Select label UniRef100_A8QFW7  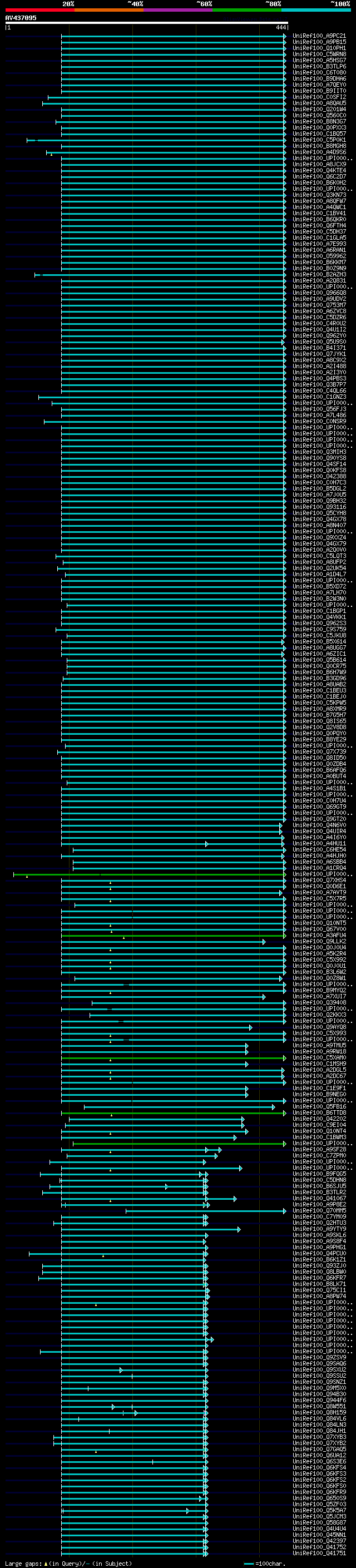(x=319, y=201)
